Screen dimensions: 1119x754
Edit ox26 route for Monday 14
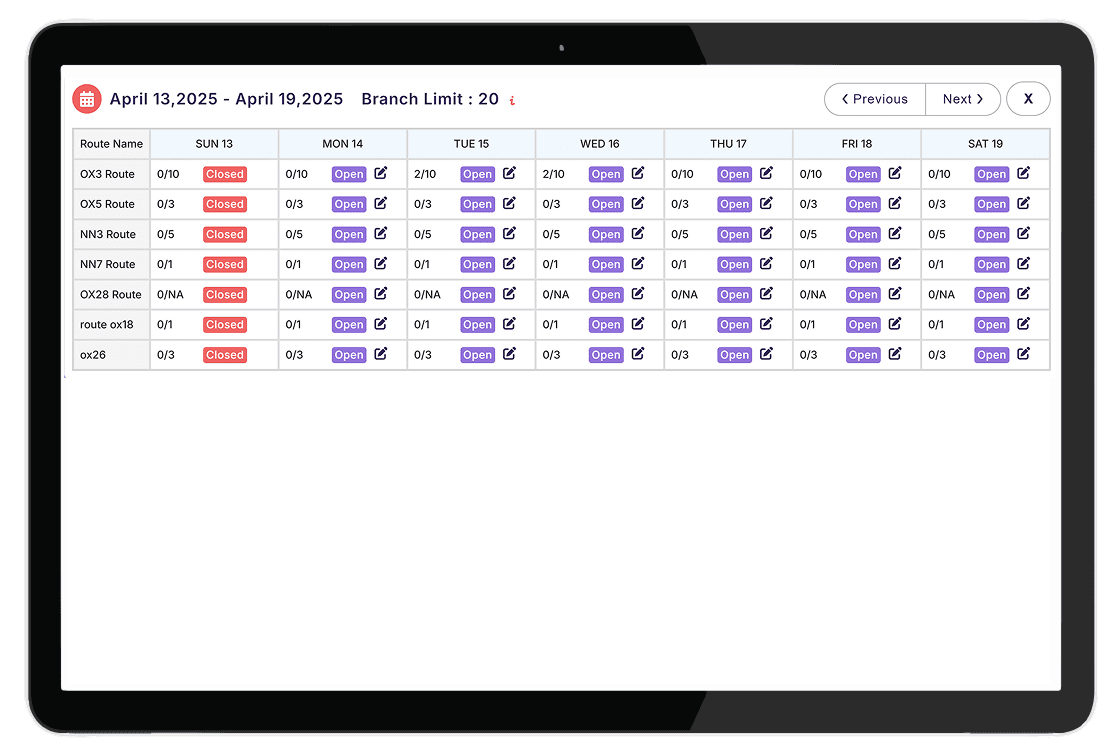tap(381, 354)
